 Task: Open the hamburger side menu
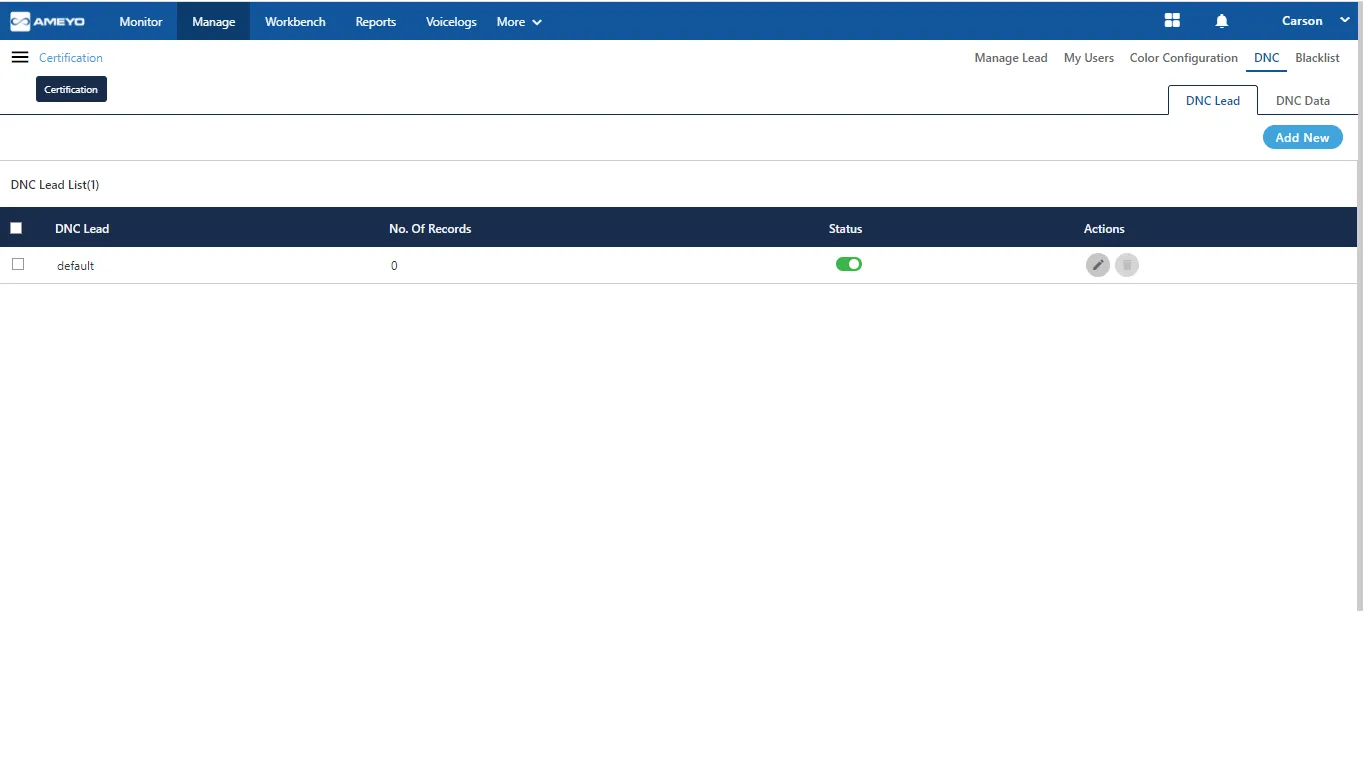(20, 57)
